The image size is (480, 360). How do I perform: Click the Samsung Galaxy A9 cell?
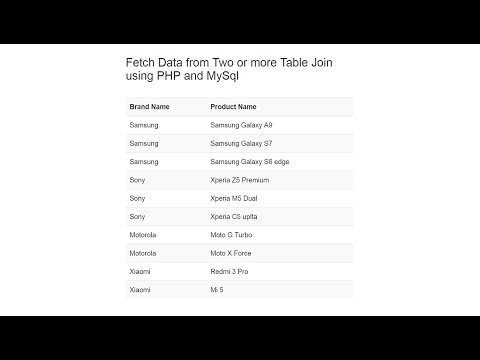[x=241, y=125]
